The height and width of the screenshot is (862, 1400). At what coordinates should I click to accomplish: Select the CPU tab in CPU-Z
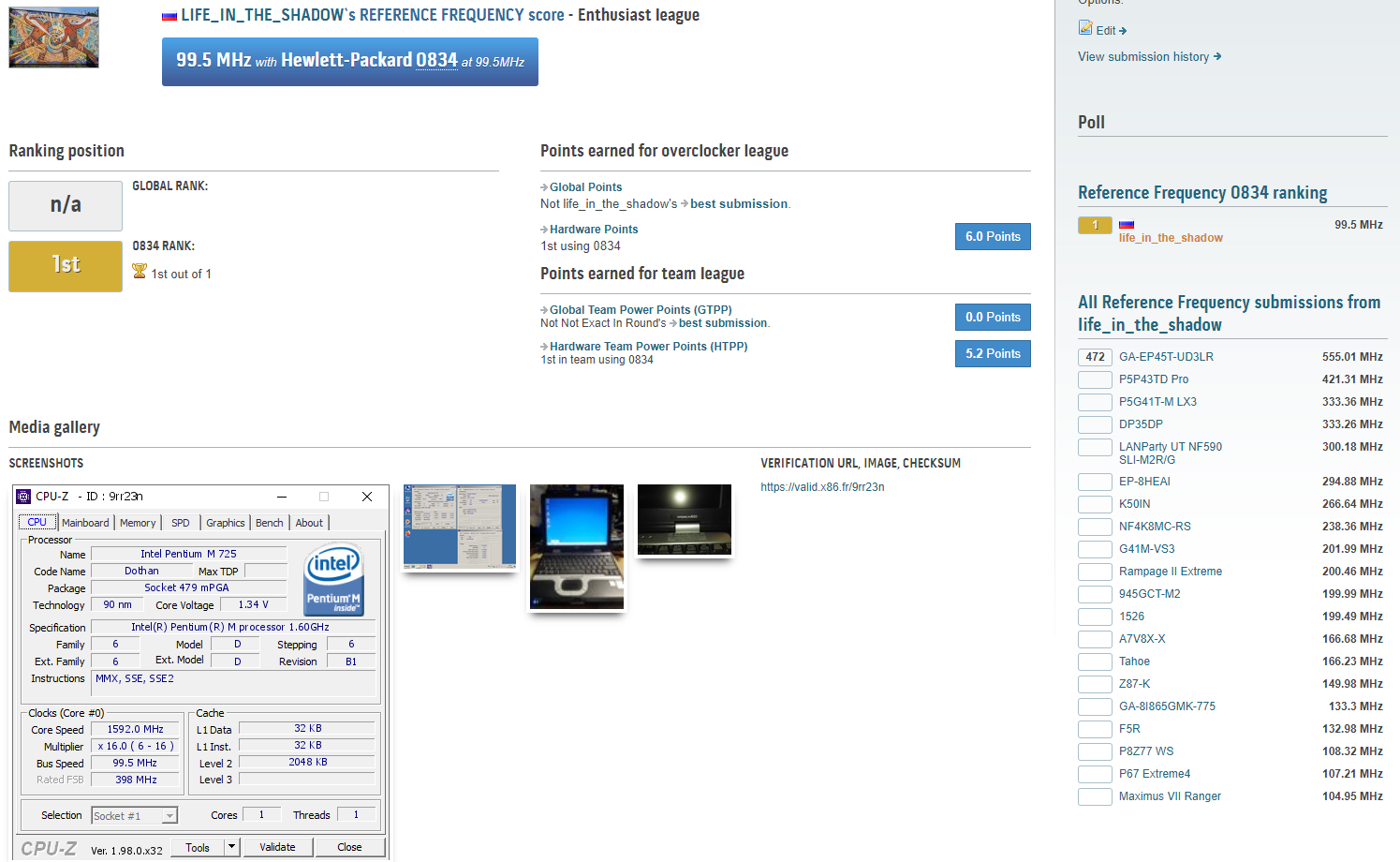37,522
